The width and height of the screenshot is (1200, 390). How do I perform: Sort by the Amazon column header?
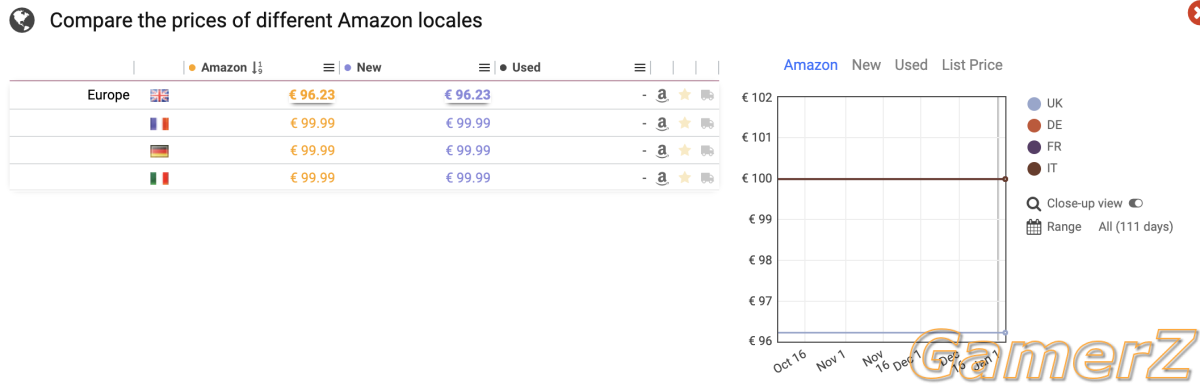click(x=224, y=68)
